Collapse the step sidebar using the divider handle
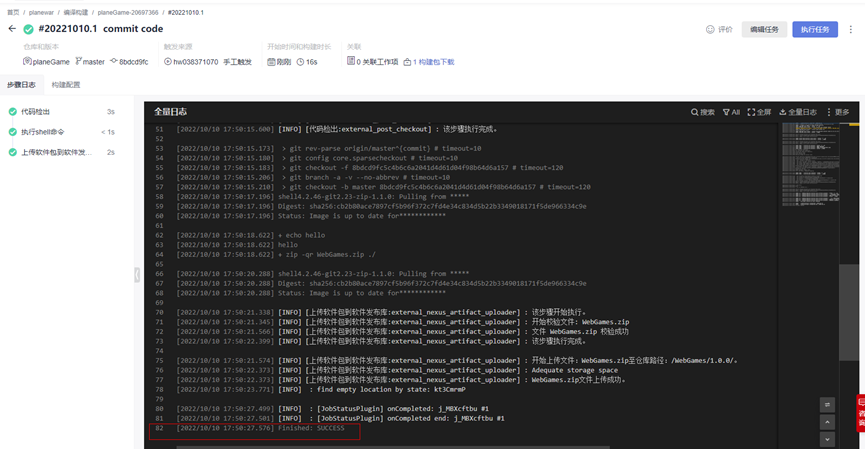The width and height of the screenshot is (865, 449). [137, 275]
